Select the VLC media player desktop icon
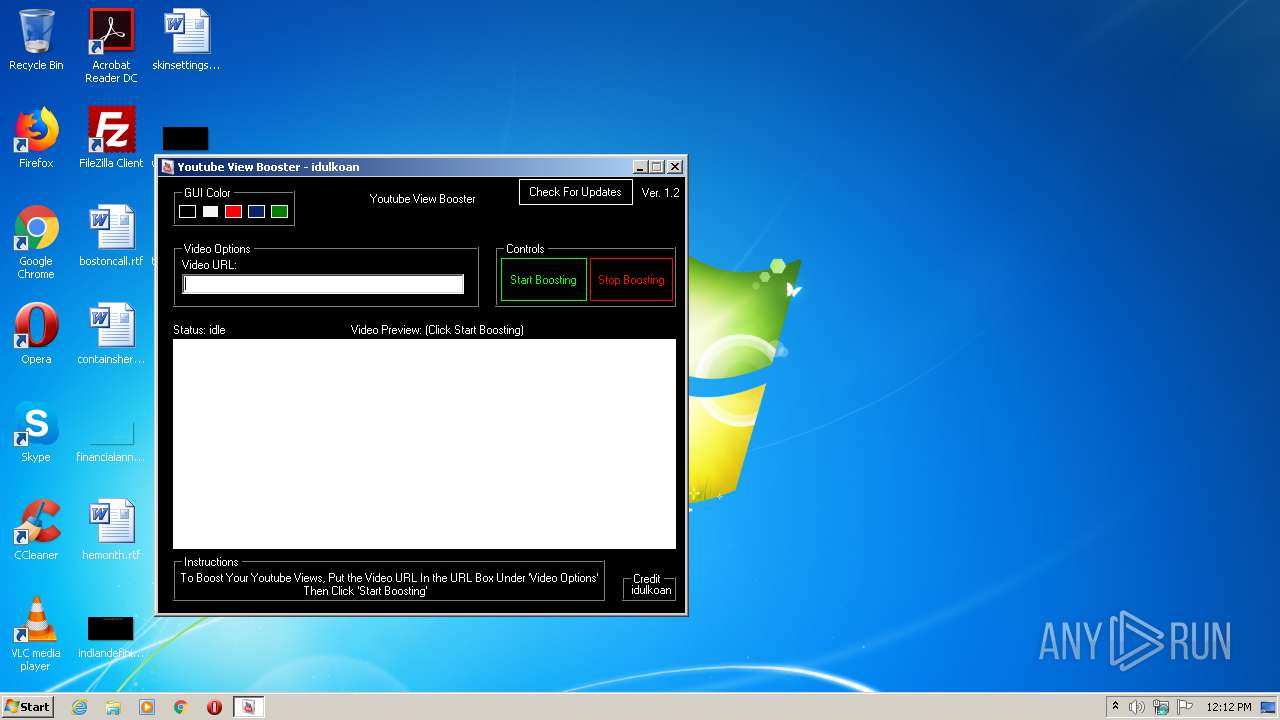The width and height of the screenshot is (1280, 720). coord(36,634)
